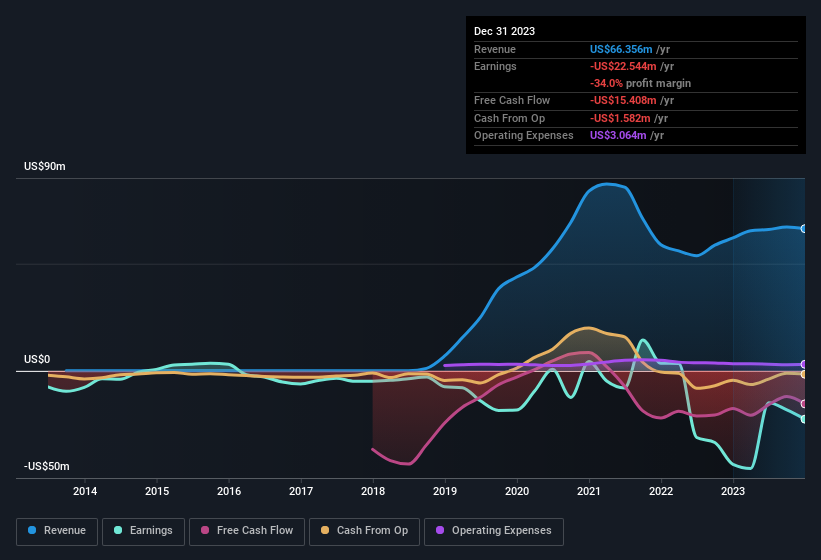
Task: Click the -34.0% profit margin text
Action: [640, 83]
